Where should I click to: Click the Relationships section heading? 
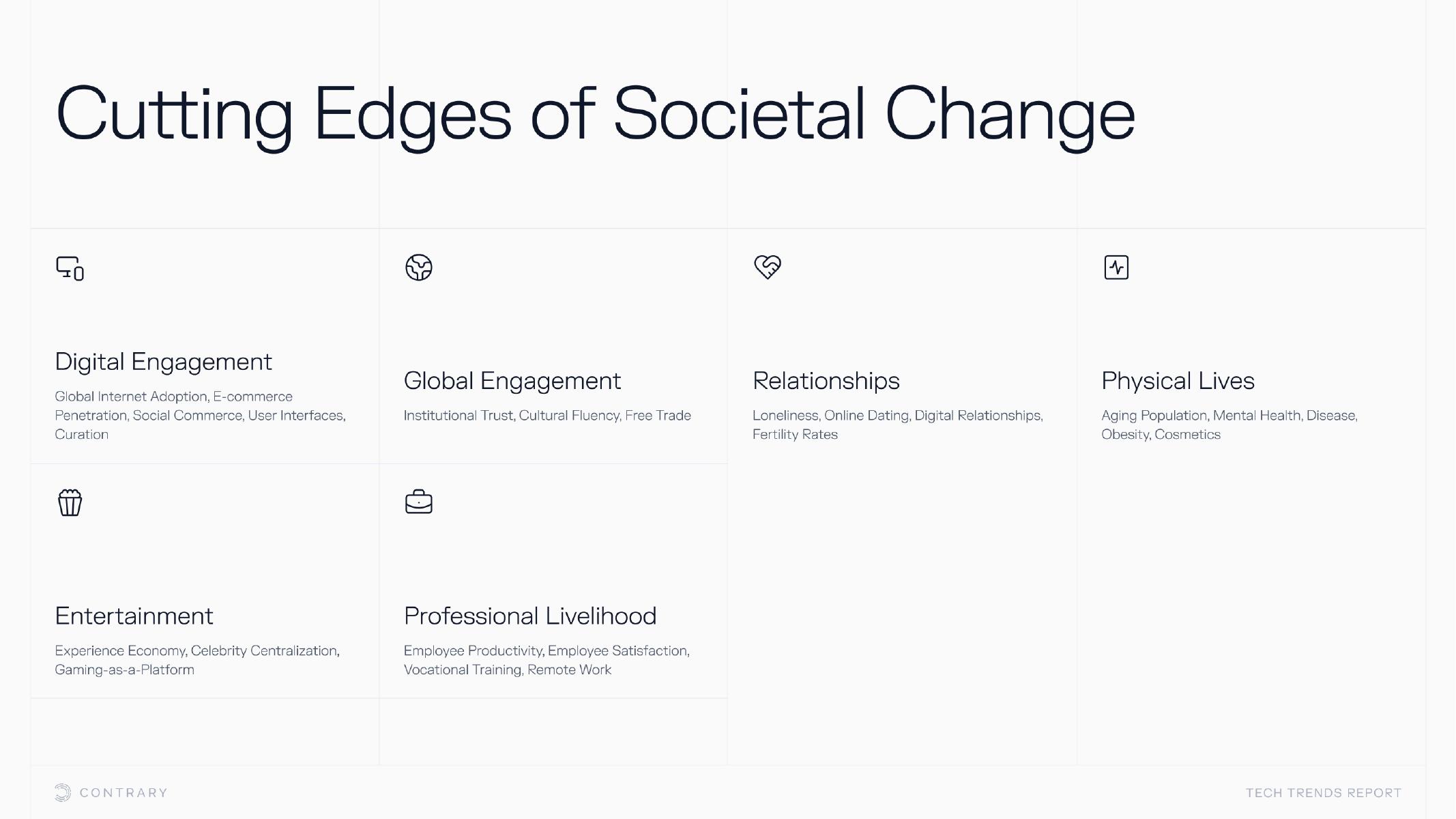tap(826, 381)
